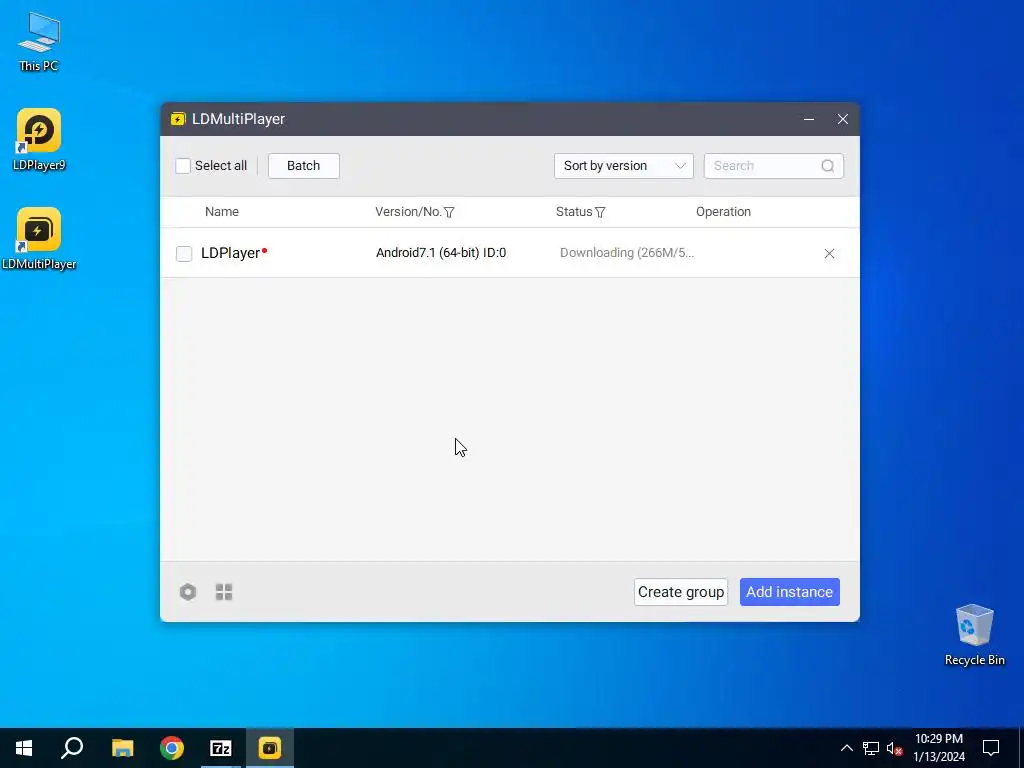Switch to grid view icon
The height and width of the screenshot is (768, 1024).
pos(224,592)
